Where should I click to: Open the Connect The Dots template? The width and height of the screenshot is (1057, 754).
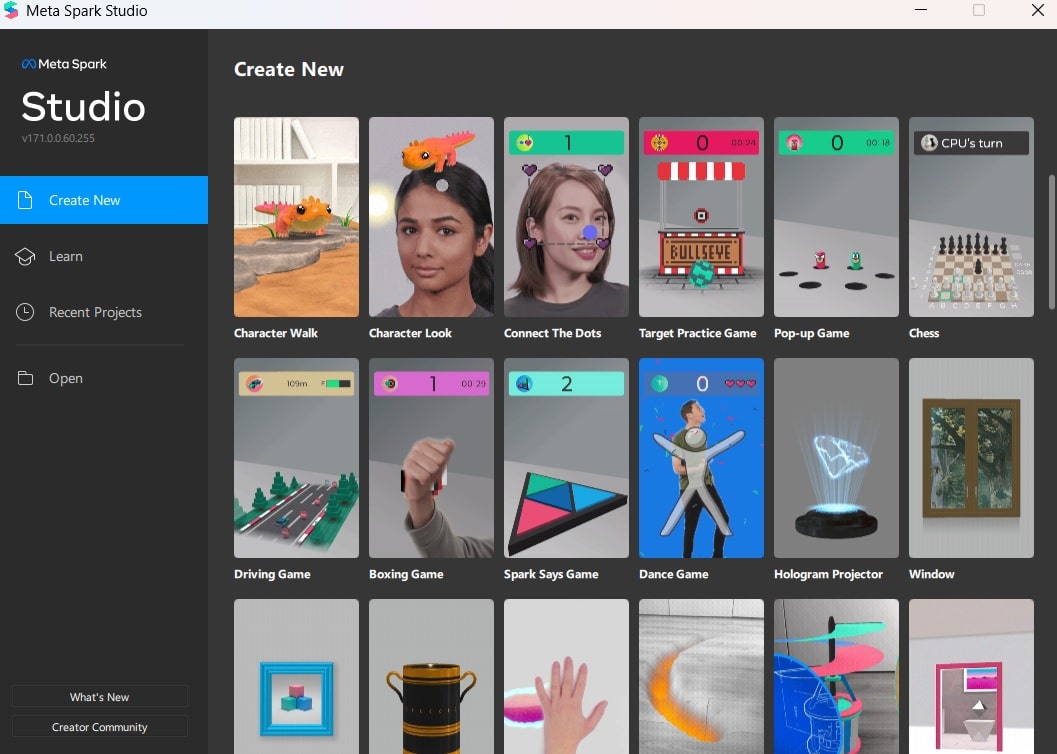566,217
